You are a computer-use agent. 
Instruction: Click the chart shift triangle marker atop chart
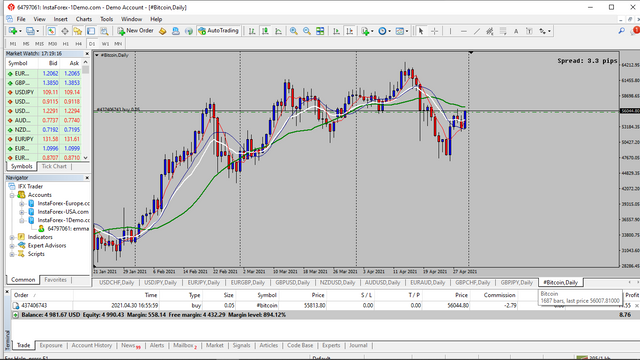(471, 53)
